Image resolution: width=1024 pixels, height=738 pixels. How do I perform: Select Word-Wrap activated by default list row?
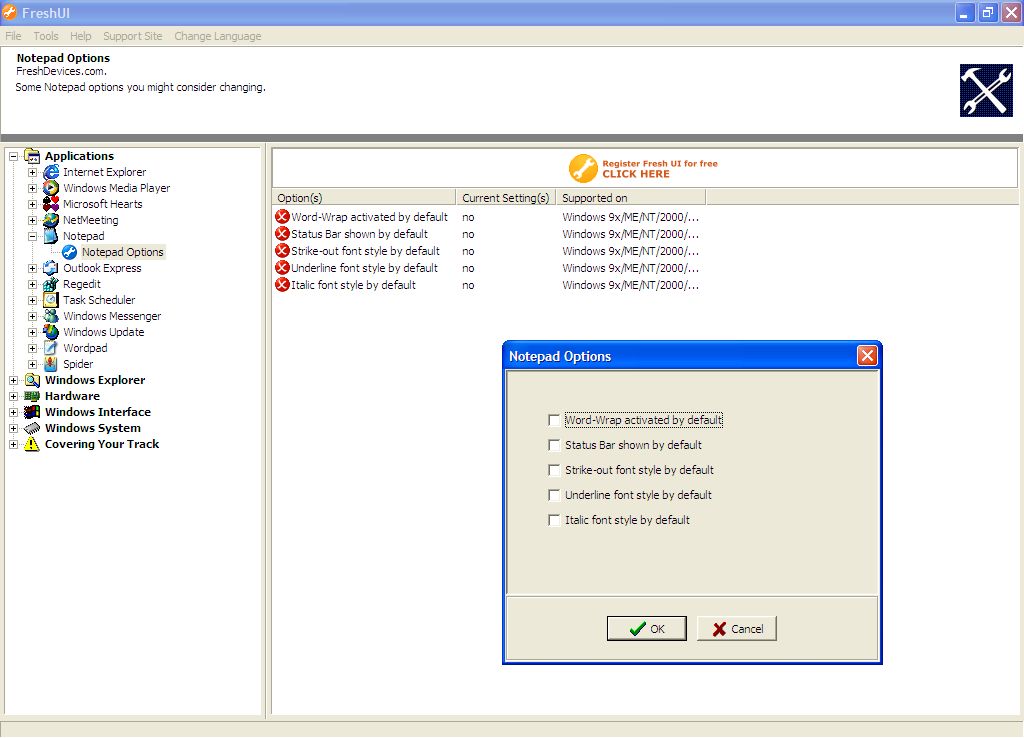click(x=488, y=217)
